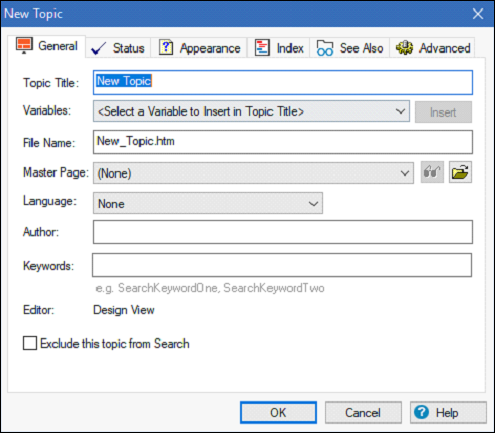
Task: Expand the Master Page dropdown
Action: (253, 173)
